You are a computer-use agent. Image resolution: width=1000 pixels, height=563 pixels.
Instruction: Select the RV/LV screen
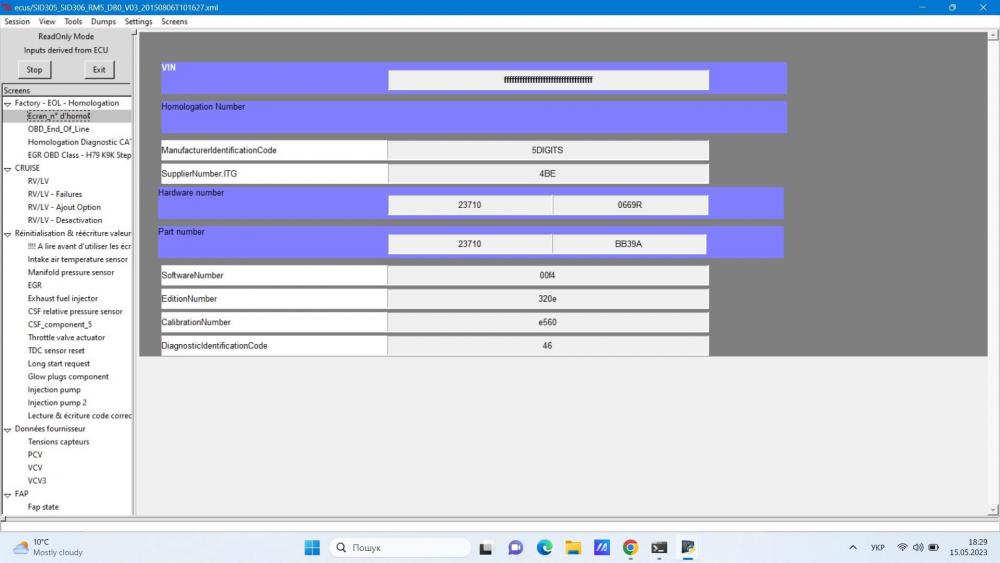click(38, 181)
